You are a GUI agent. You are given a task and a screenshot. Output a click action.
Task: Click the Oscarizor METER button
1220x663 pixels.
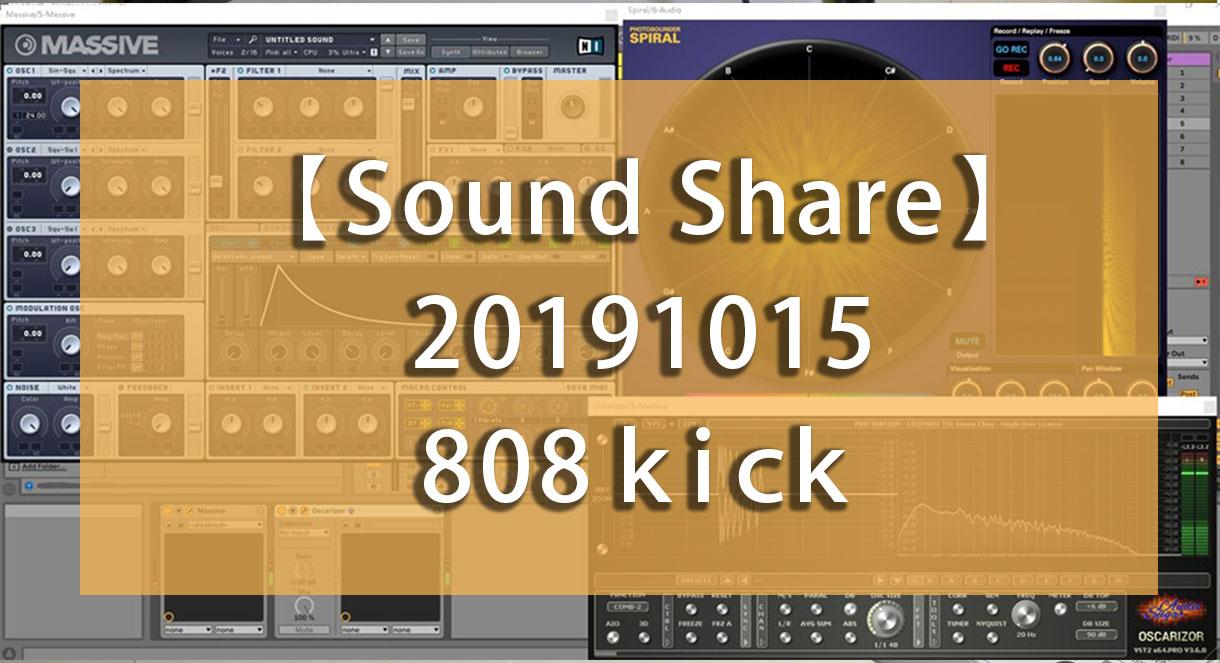[x=1058, y=609]
